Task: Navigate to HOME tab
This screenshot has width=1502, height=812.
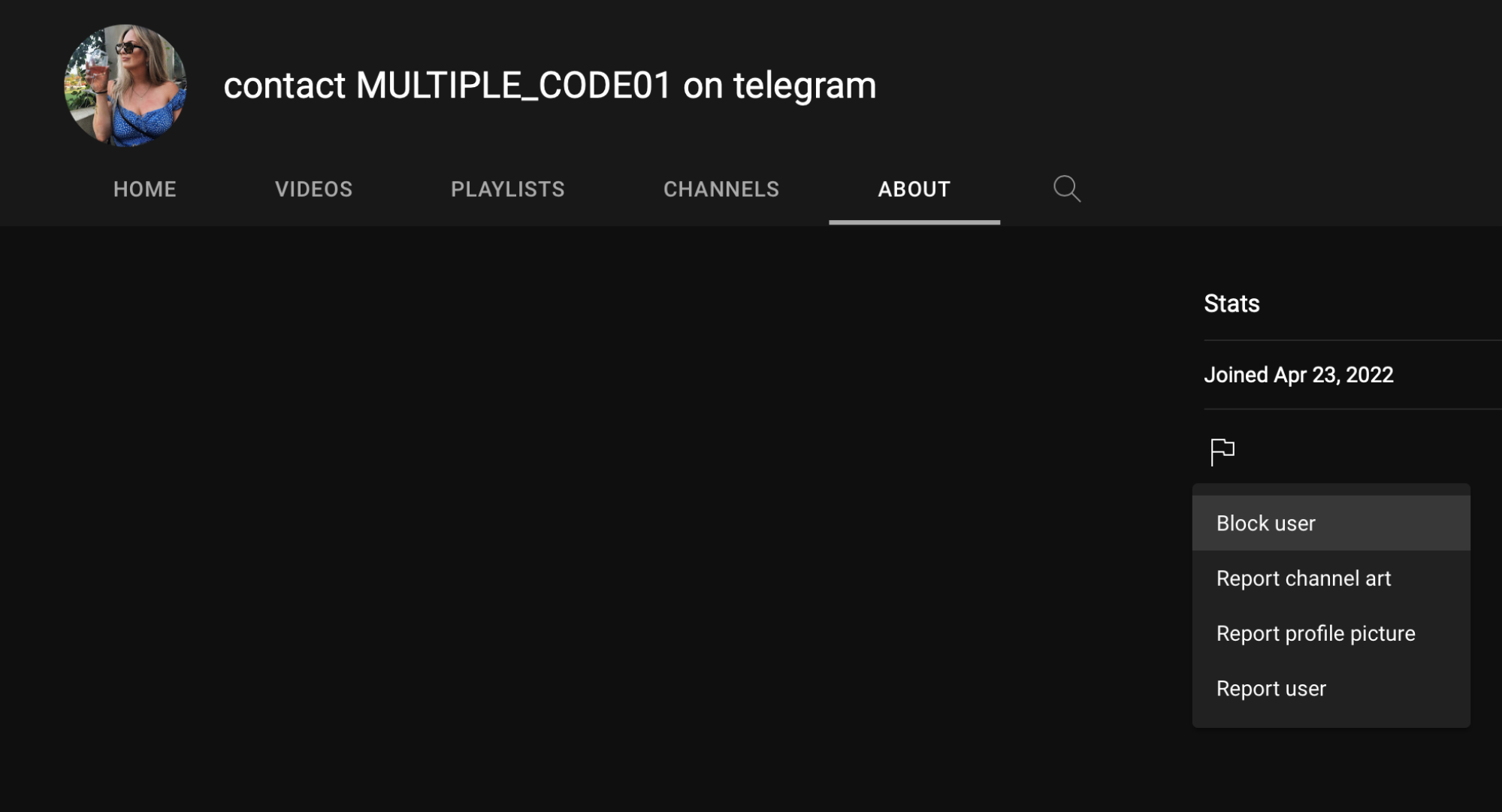Action: click(145, 189)
